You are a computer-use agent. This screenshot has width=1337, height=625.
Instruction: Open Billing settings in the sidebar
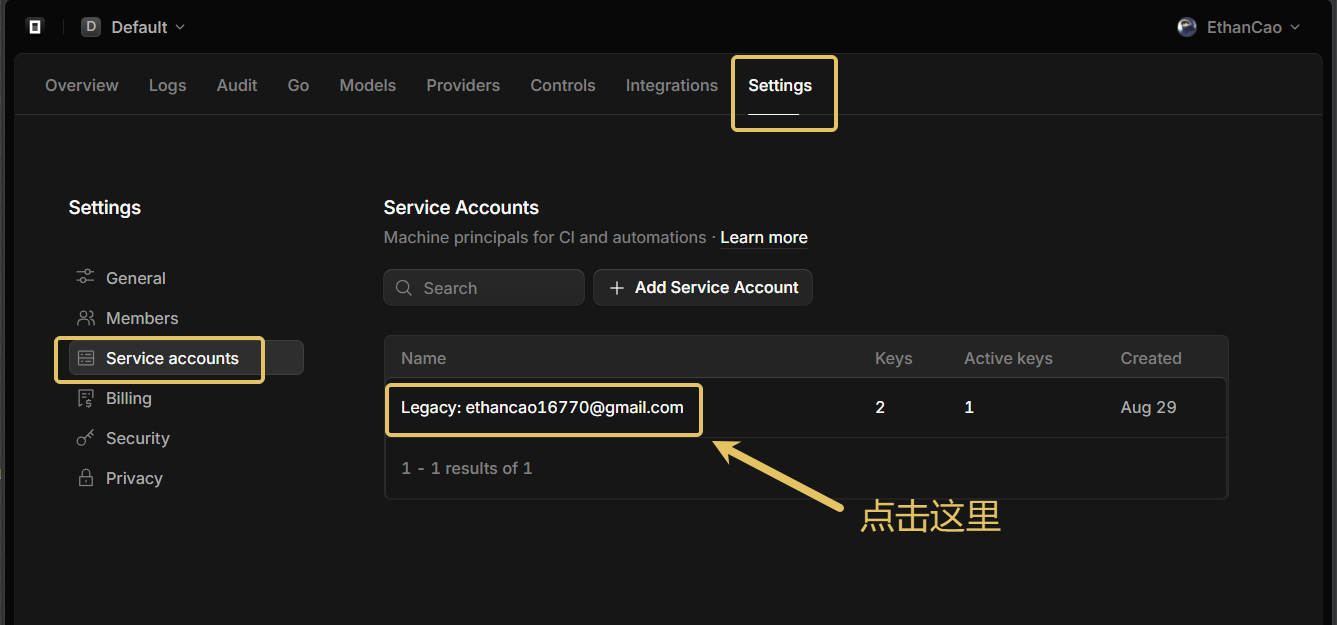click(x=129, y=398)
